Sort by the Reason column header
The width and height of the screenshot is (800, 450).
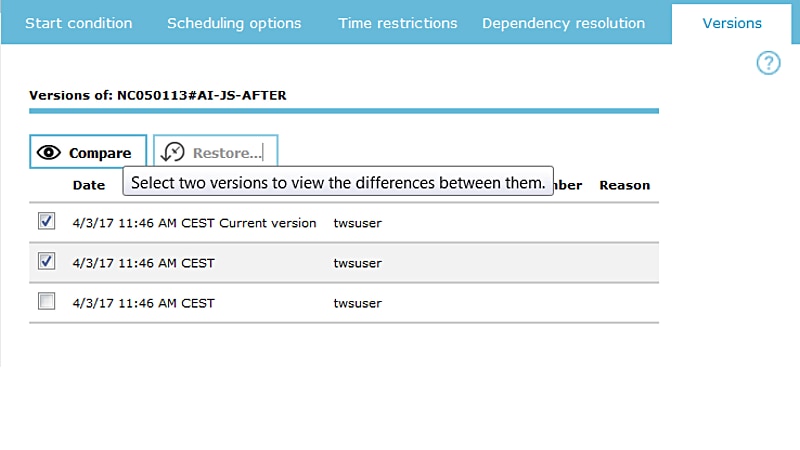[x=624, y=185]
